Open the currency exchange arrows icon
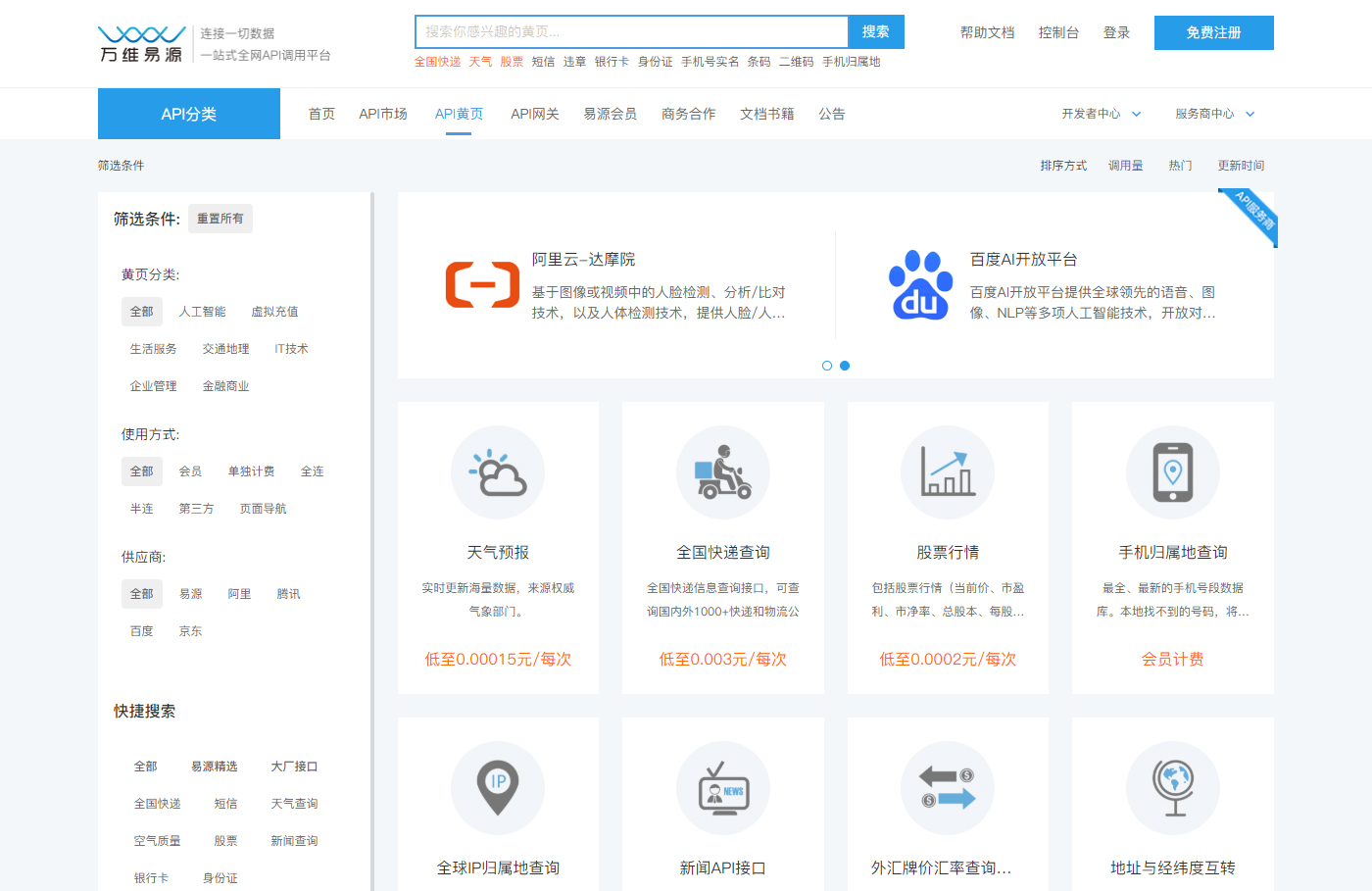The image size is (1372, 891). pyautogui.click(x=948, y=788)
